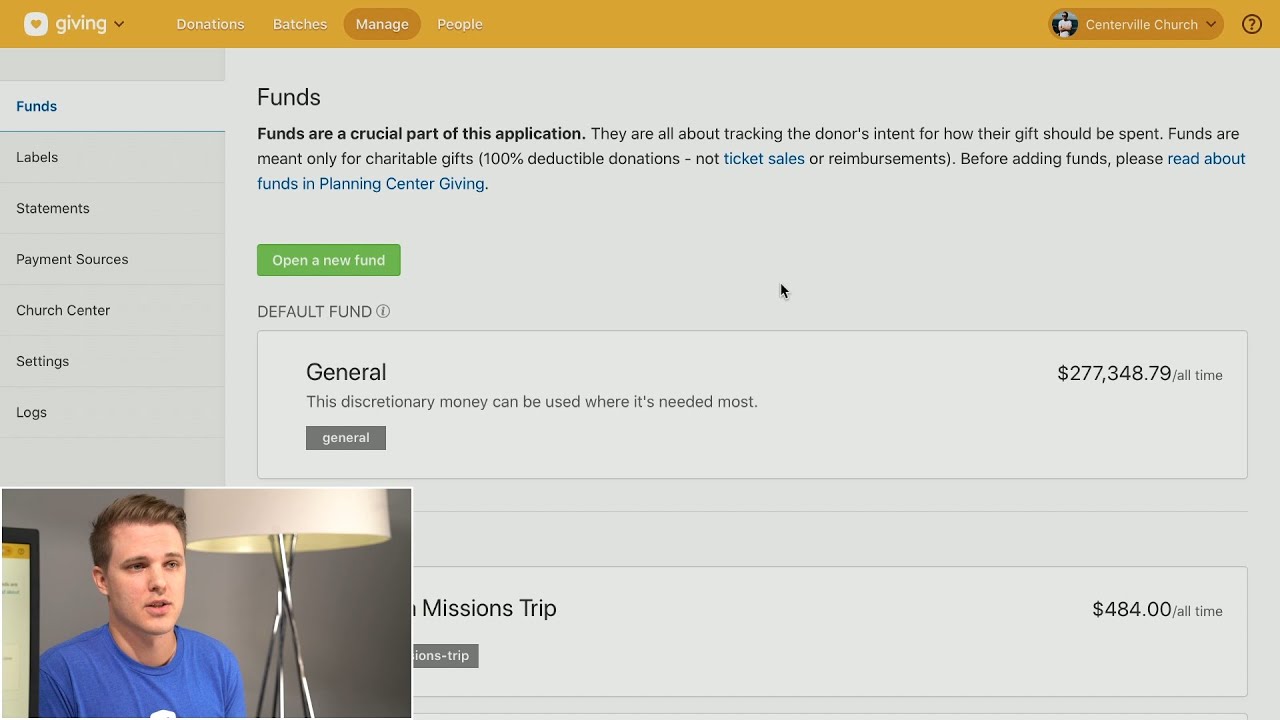This screenshot has height=720, width=1280.
Task: Switch to the Batches tab
Action: click(300, 24)
